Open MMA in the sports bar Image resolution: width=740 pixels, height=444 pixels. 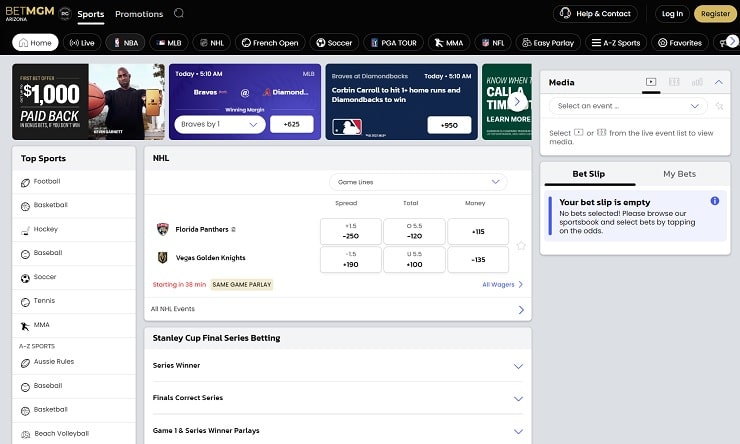pos(449,42)
